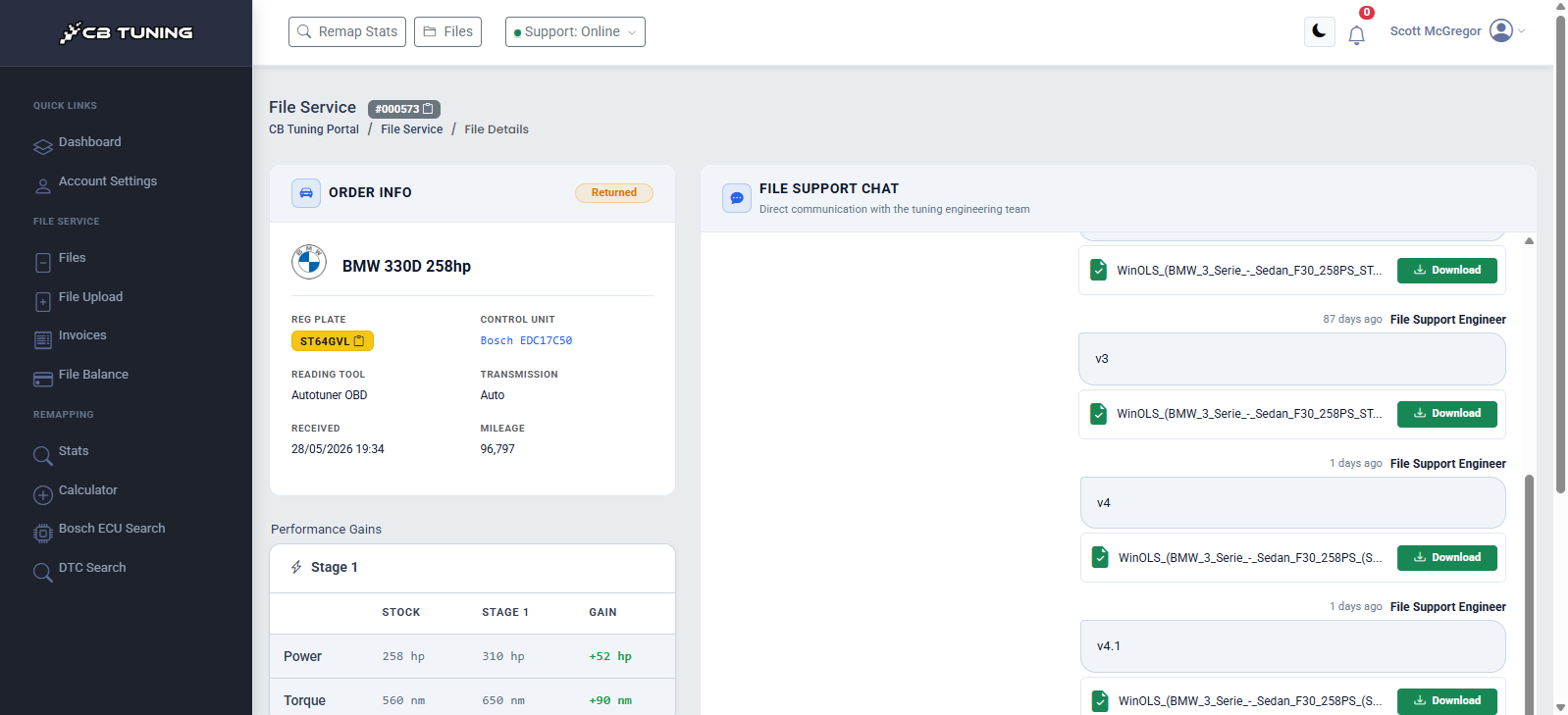1568x715 pixels.
Task: Click the File Support Chat bubble icon
Action: click(x=737, y=198)
